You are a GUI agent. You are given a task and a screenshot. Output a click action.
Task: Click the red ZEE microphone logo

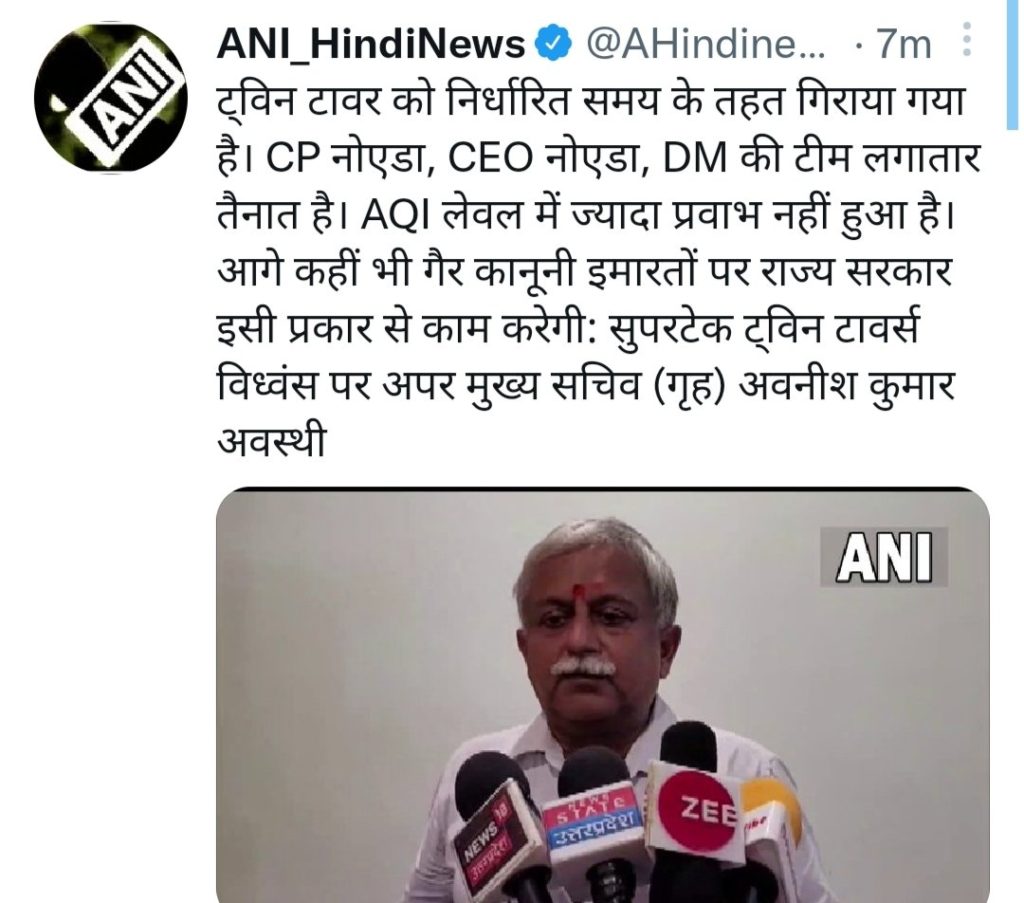696,811
